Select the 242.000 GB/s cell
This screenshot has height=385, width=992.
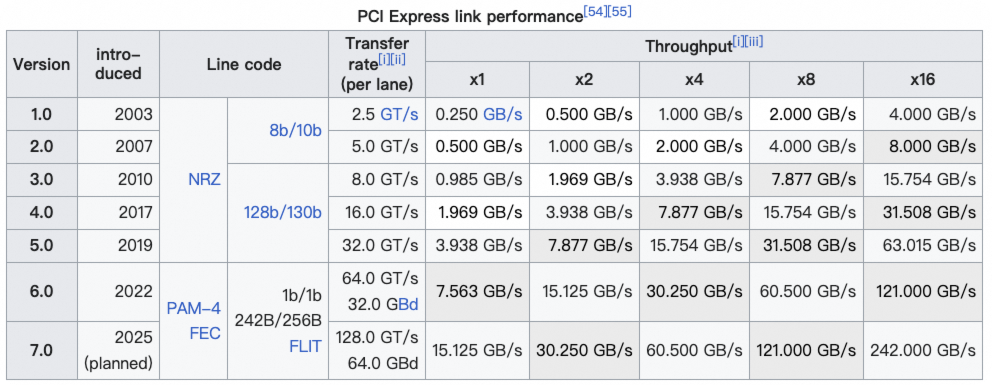(x=923, y=350)
